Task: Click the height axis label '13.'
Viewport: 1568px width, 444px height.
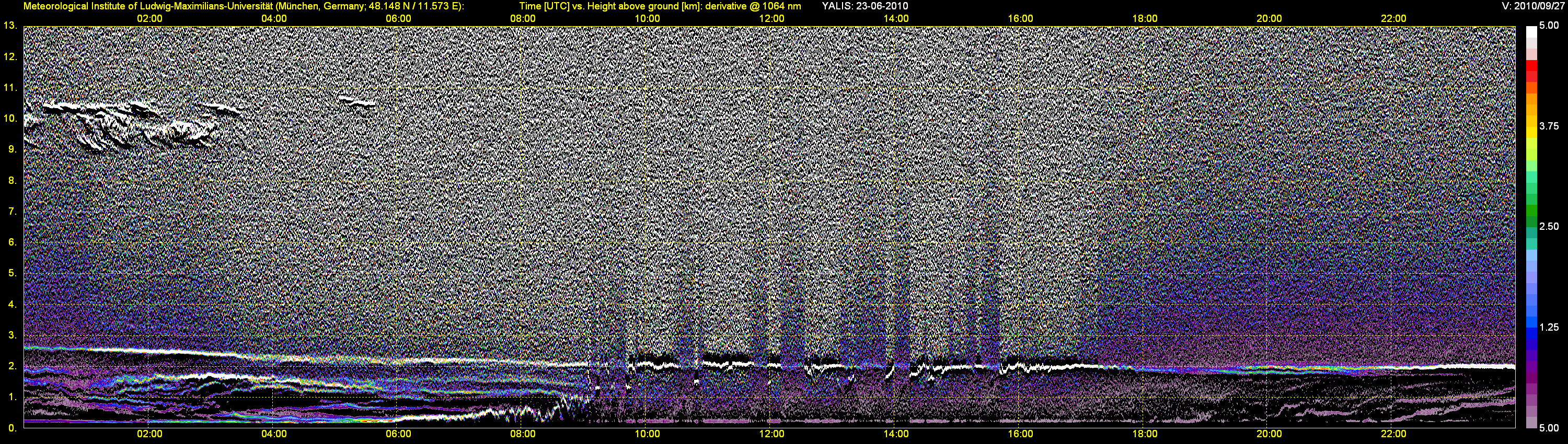Action: (x=10, y=26)
